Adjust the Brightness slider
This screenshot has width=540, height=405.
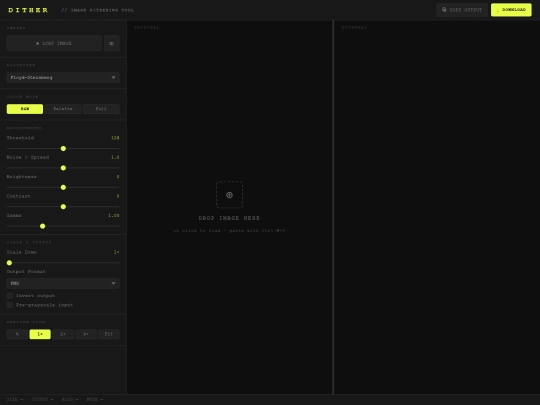coord(63,187)
